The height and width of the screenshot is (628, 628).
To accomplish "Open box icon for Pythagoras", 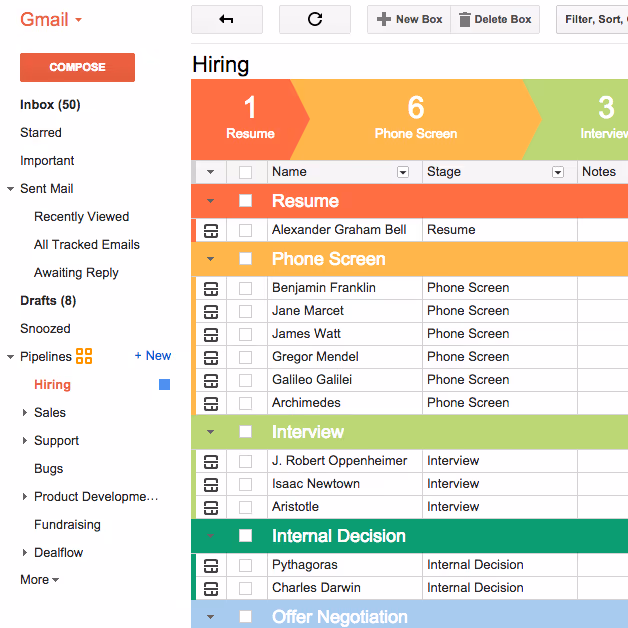I will click(211, 566).
